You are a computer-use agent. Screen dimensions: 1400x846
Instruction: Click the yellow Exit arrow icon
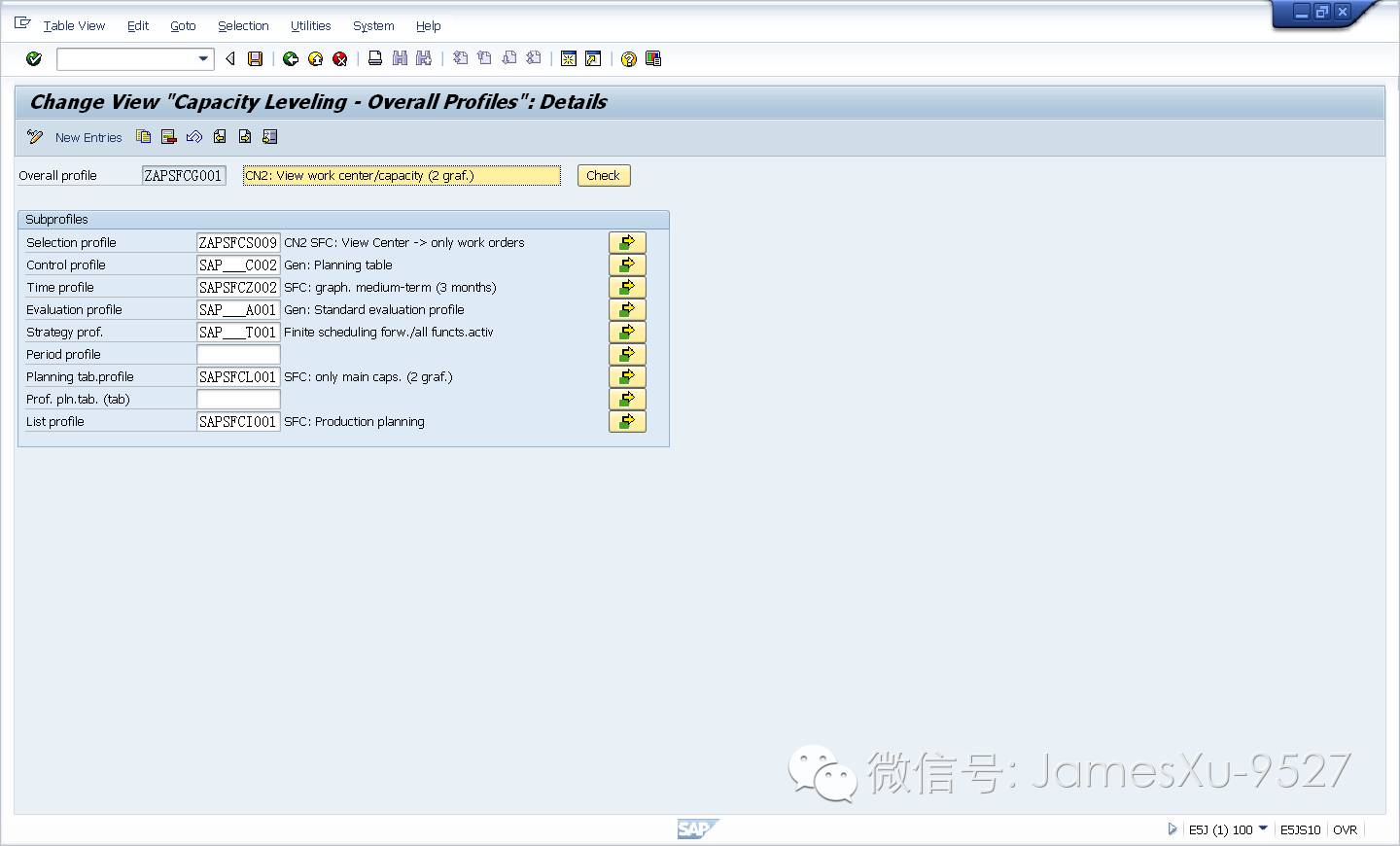(315, 59)
